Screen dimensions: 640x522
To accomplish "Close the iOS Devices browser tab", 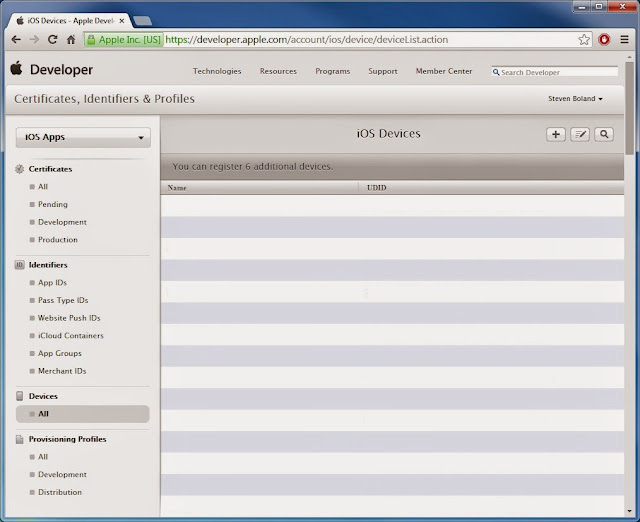I will [x=122, y=20].
